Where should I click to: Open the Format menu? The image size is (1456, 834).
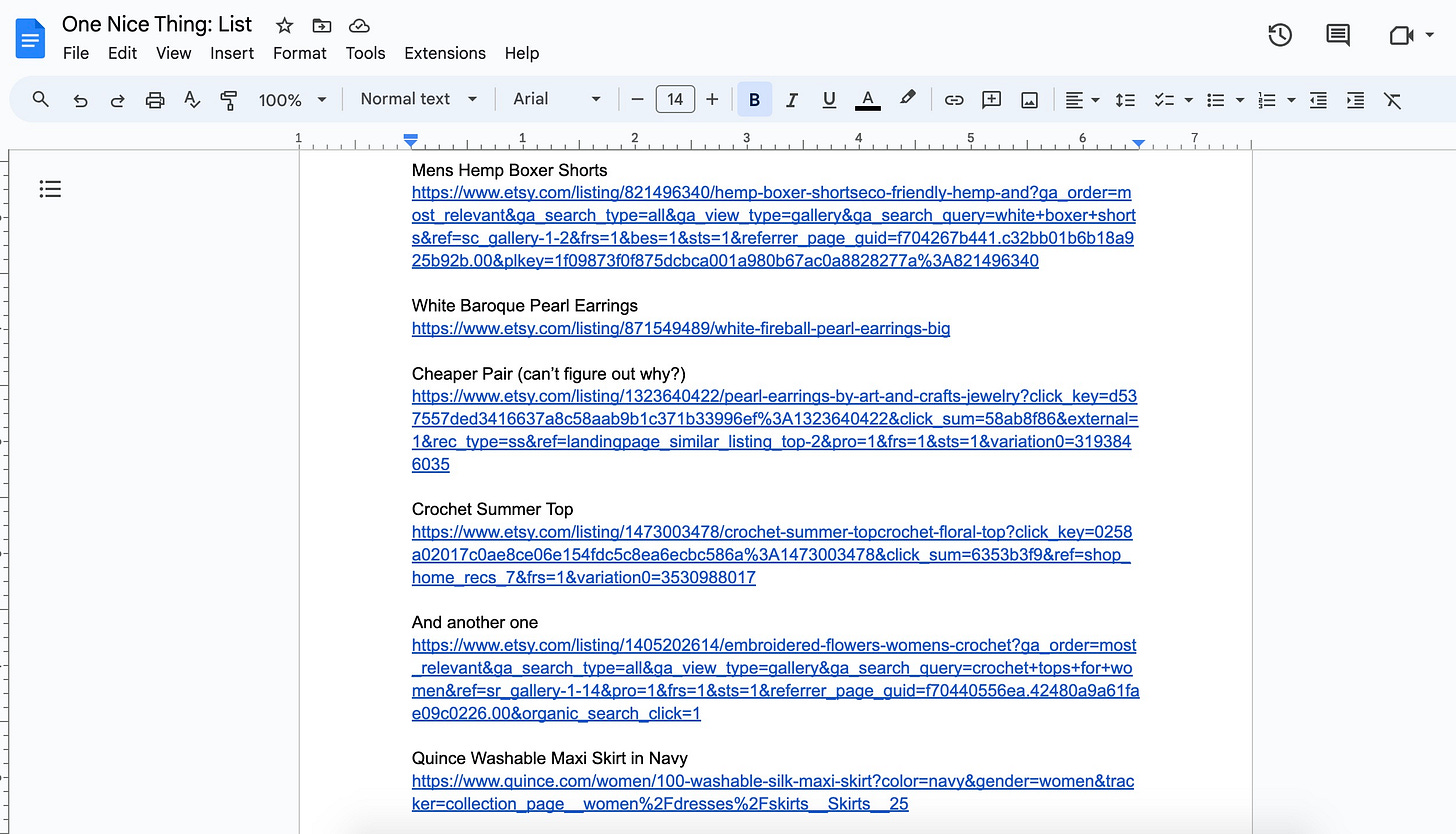(x=300, y=53)
